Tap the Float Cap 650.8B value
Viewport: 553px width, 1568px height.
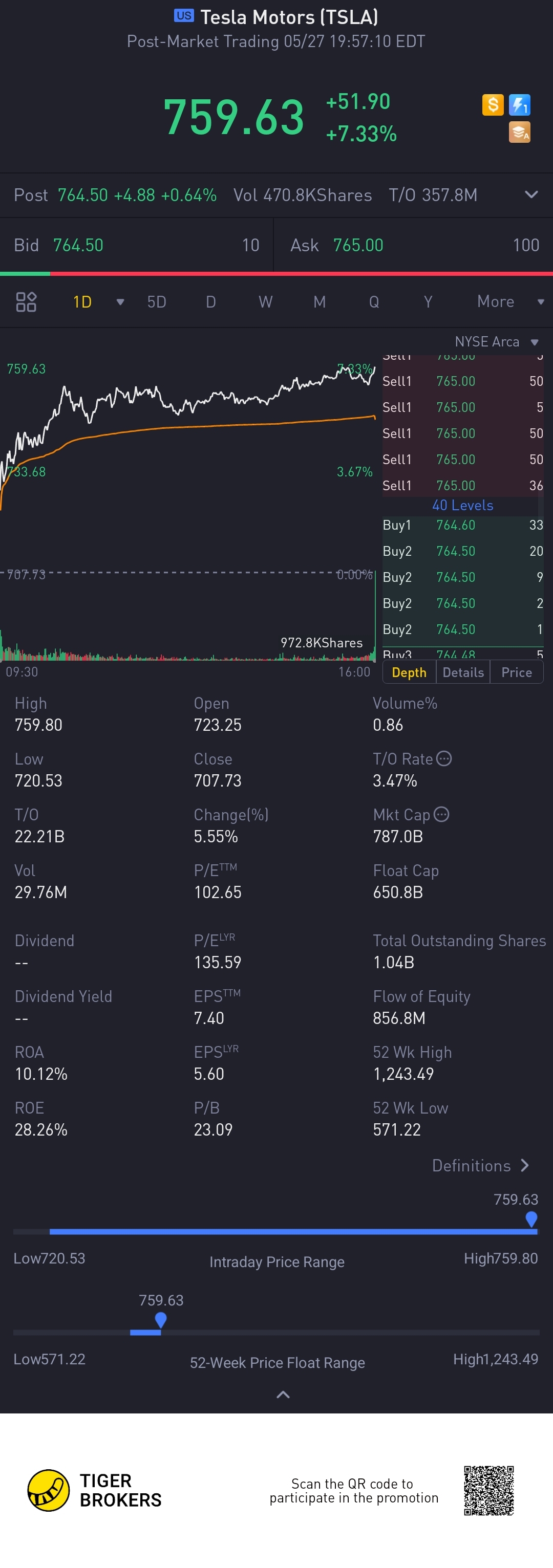click(398, 892)
